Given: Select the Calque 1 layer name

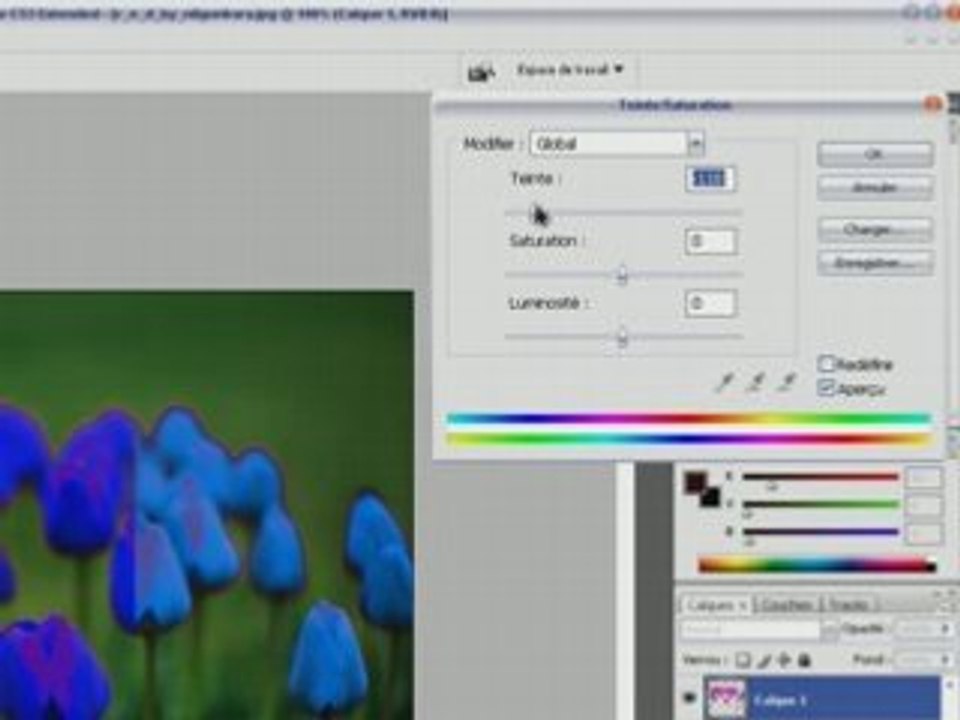Looking at the screenshot, I should pos(780,700).
